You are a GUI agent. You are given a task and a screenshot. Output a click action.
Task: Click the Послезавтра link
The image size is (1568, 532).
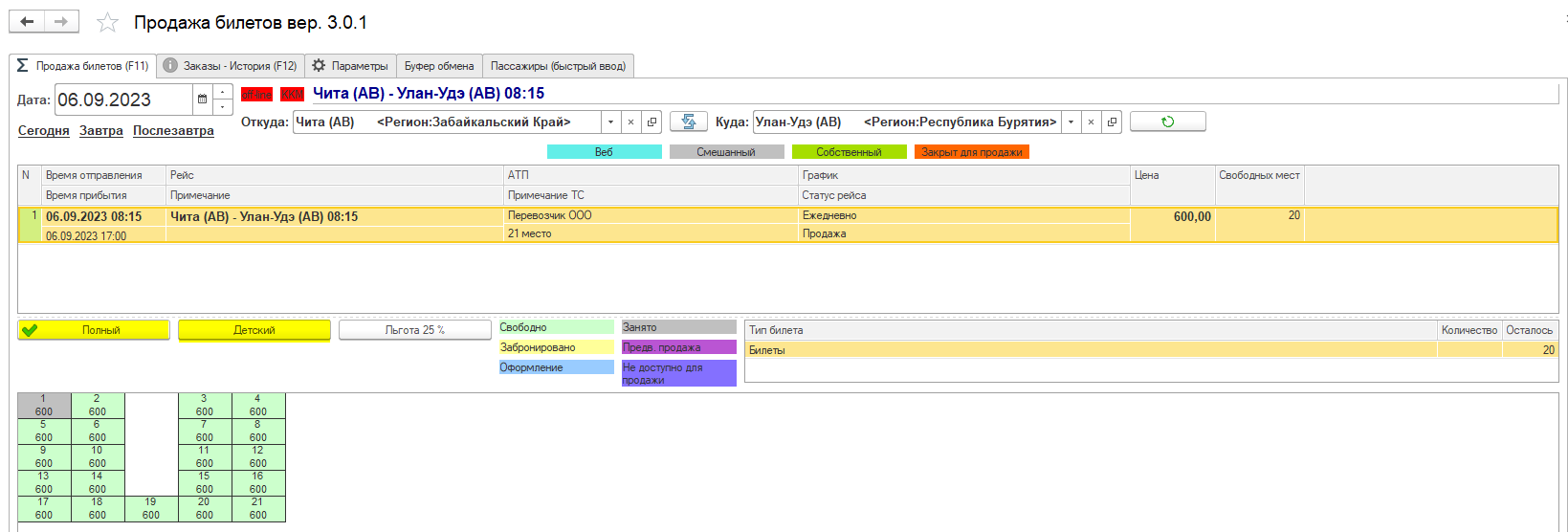tap(173, 131)
